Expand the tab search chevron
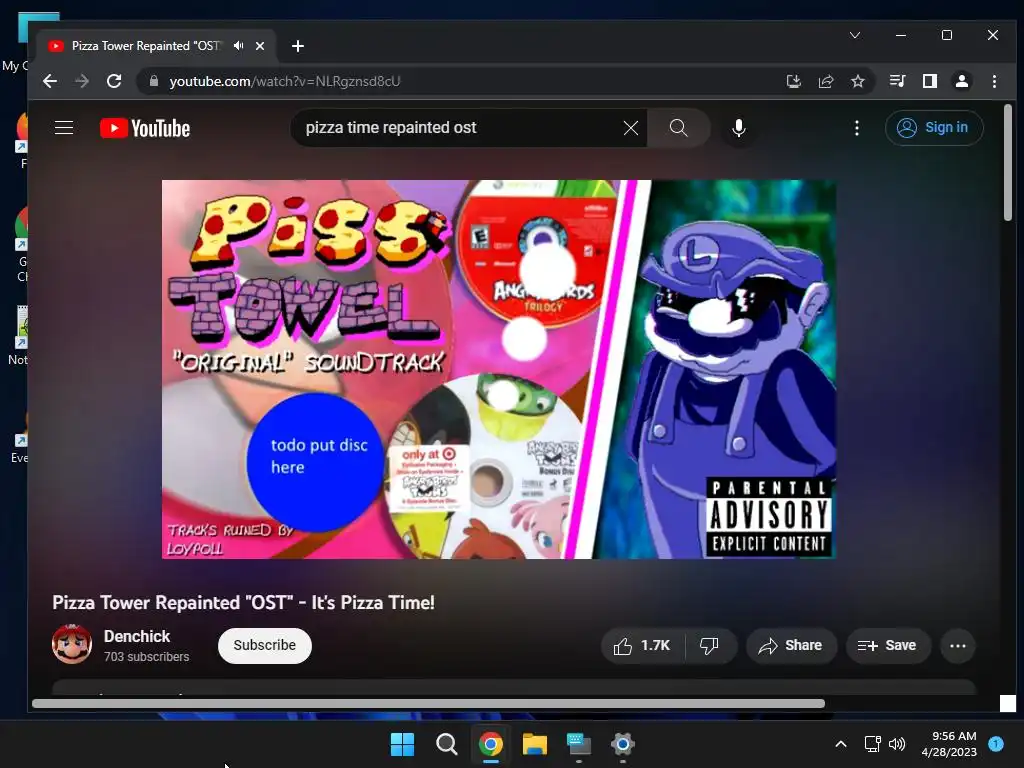This screenshot has width=1024, height=768. 855,35
